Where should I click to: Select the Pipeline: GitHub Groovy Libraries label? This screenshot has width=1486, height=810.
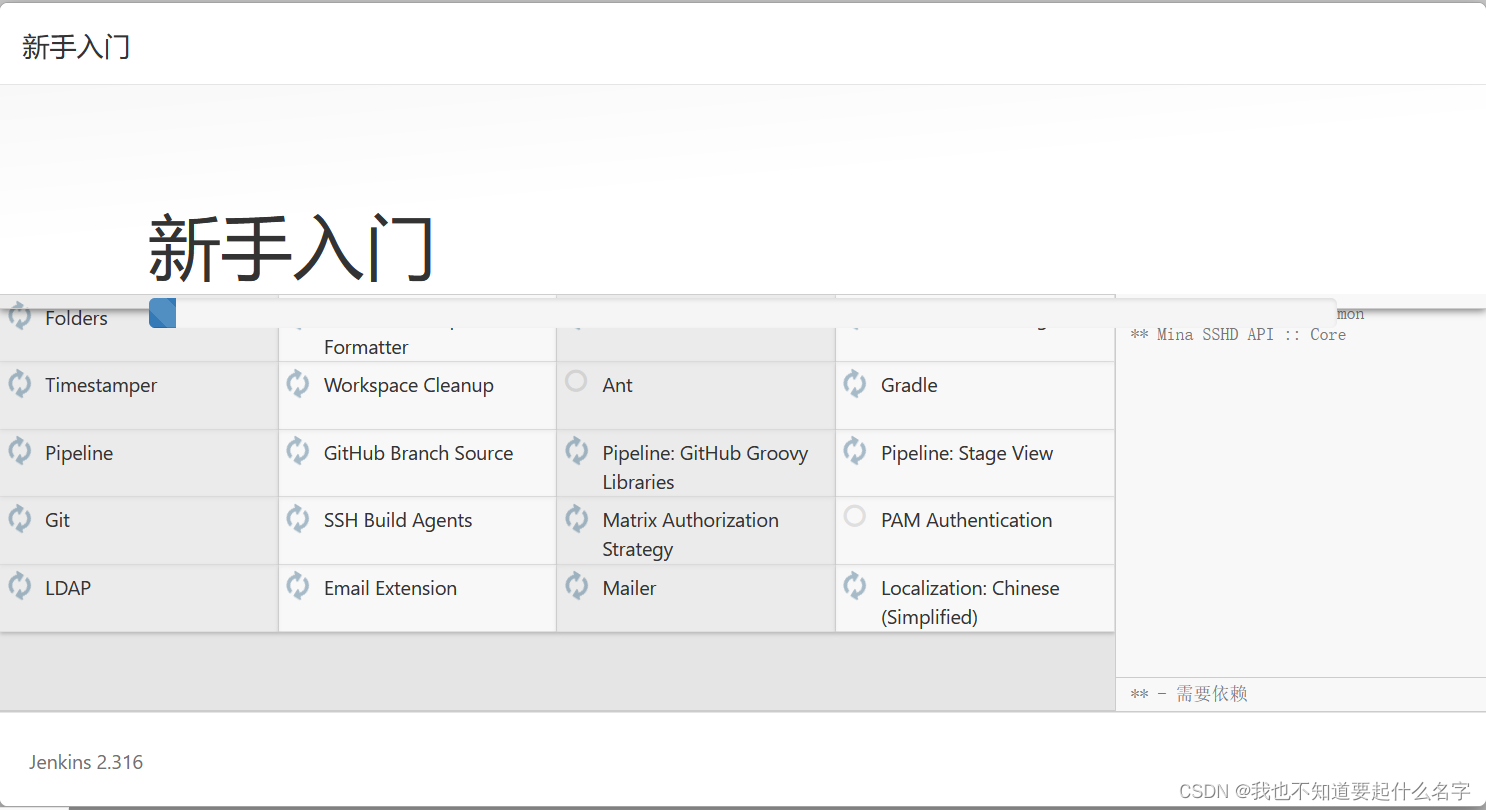click(x=705, y=467)
